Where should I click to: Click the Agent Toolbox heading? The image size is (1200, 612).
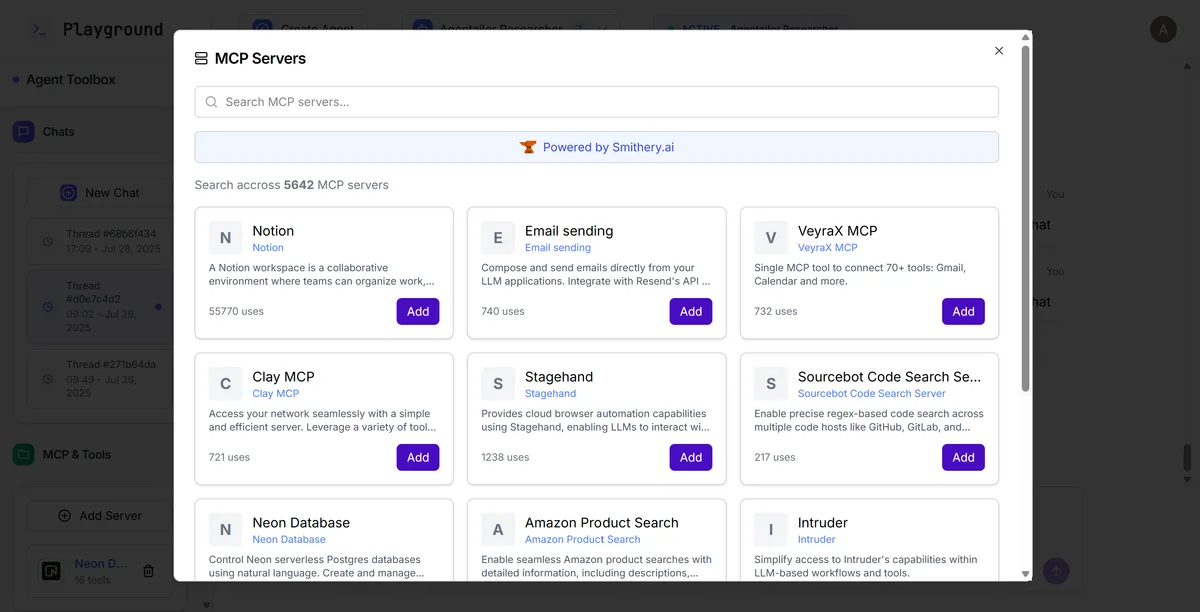71,79
